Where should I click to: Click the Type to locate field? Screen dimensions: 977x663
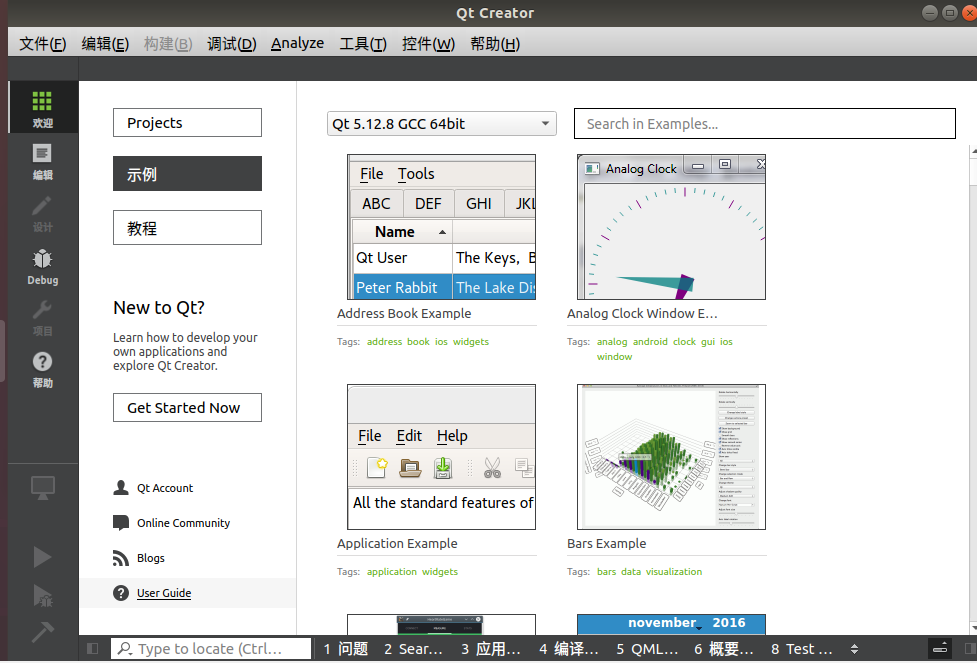click(x=211, y=649)
